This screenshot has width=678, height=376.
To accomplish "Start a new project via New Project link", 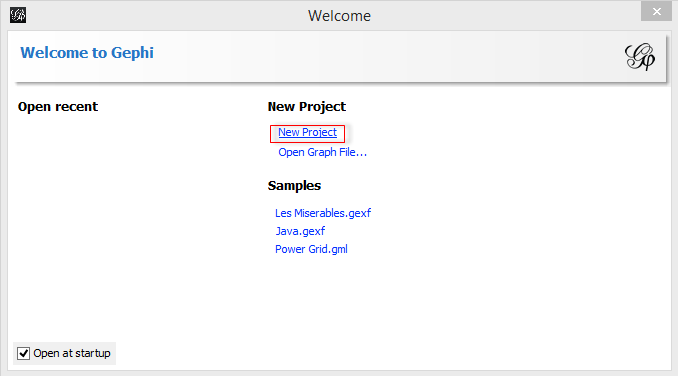I will point(307,132).
